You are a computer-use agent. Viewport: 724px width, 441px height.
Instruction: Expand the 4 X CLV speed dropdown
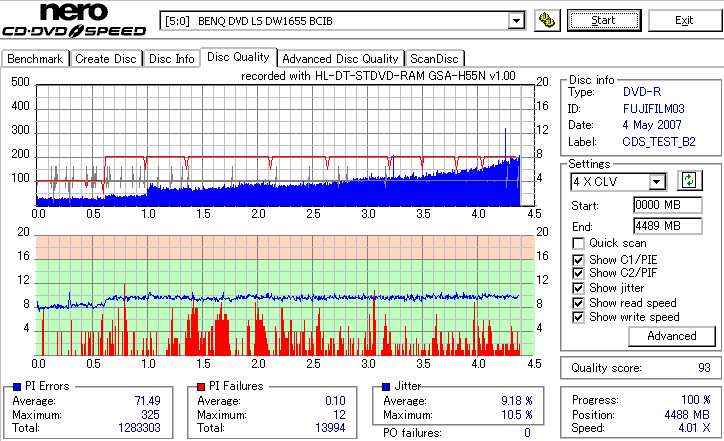point(656,181)
